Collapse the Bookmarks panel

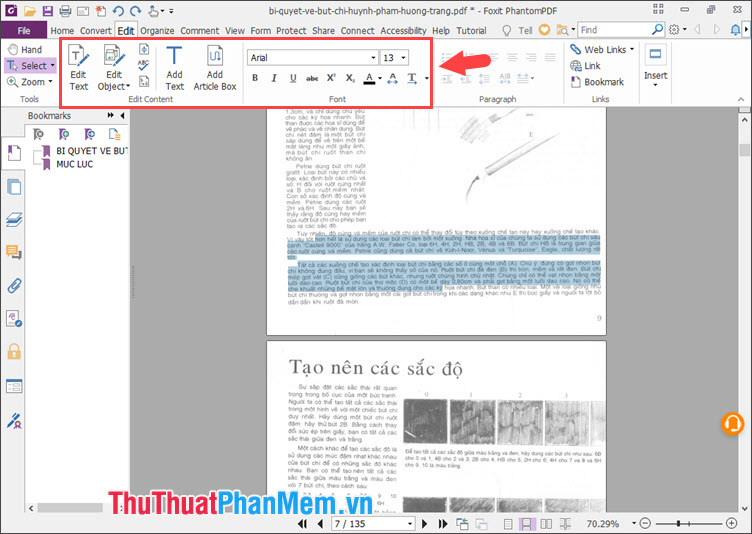(123, 116)
